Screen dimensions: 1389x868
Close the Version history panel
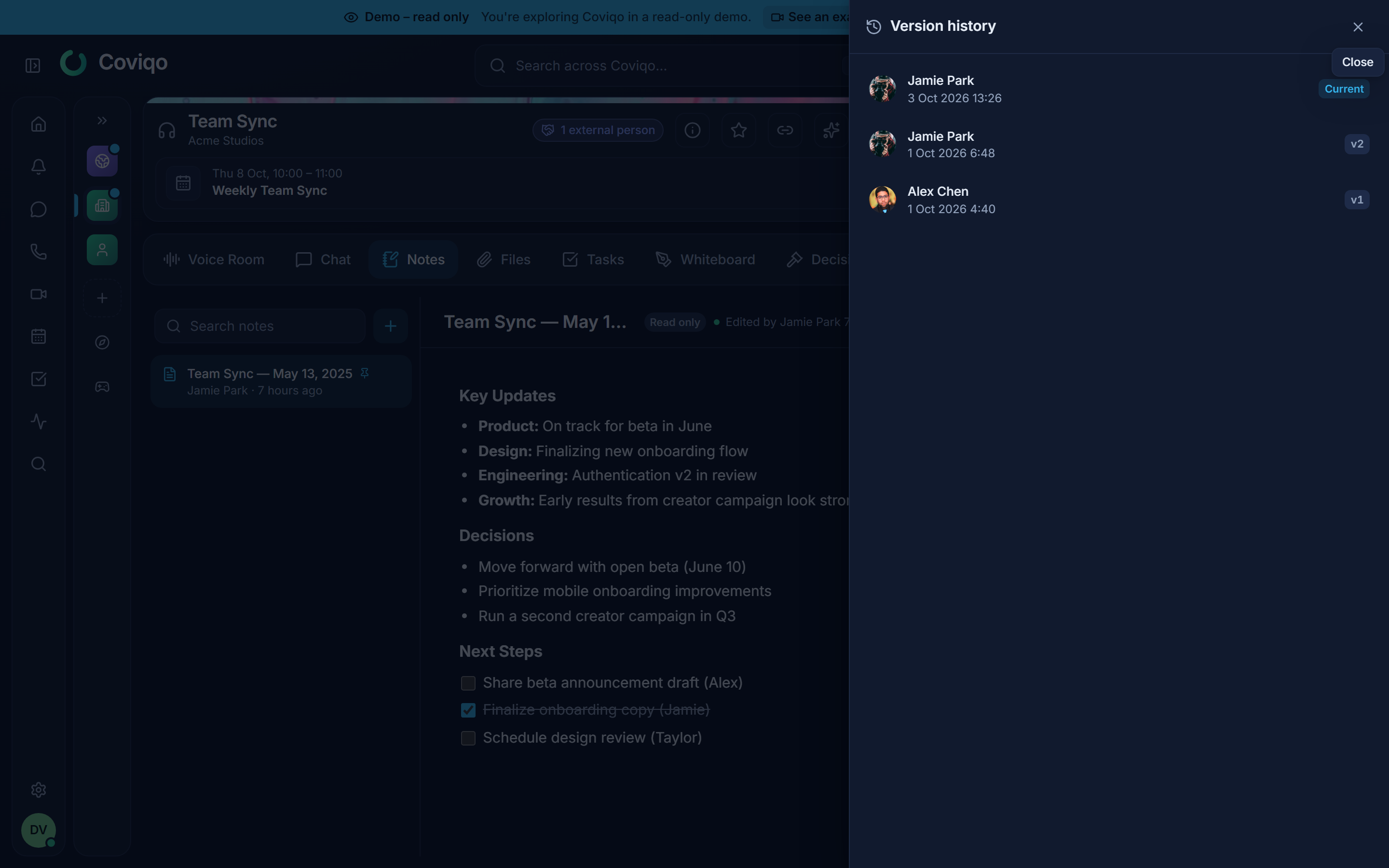[x=1358, y=27]
